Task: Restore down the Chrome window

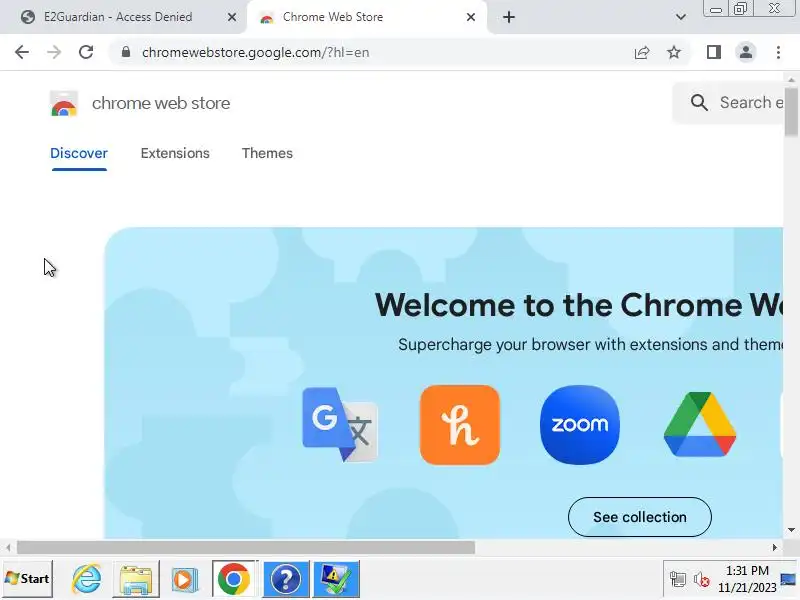Action: click(x=740, y=9)
